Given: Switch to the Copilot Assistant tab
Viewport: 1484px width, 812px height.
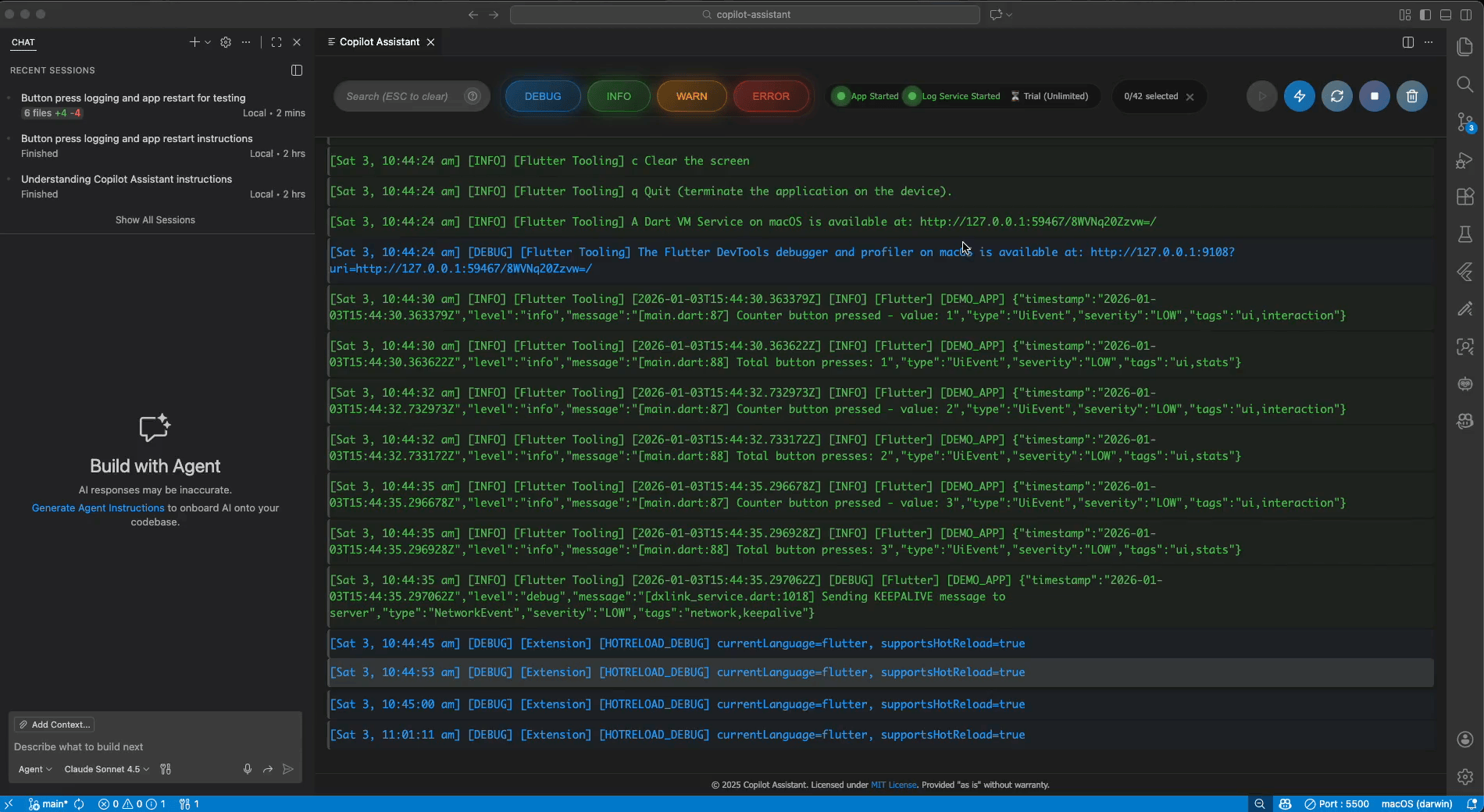Looking at the screenshot, I should pyautogui.click(x=380, y=41).
